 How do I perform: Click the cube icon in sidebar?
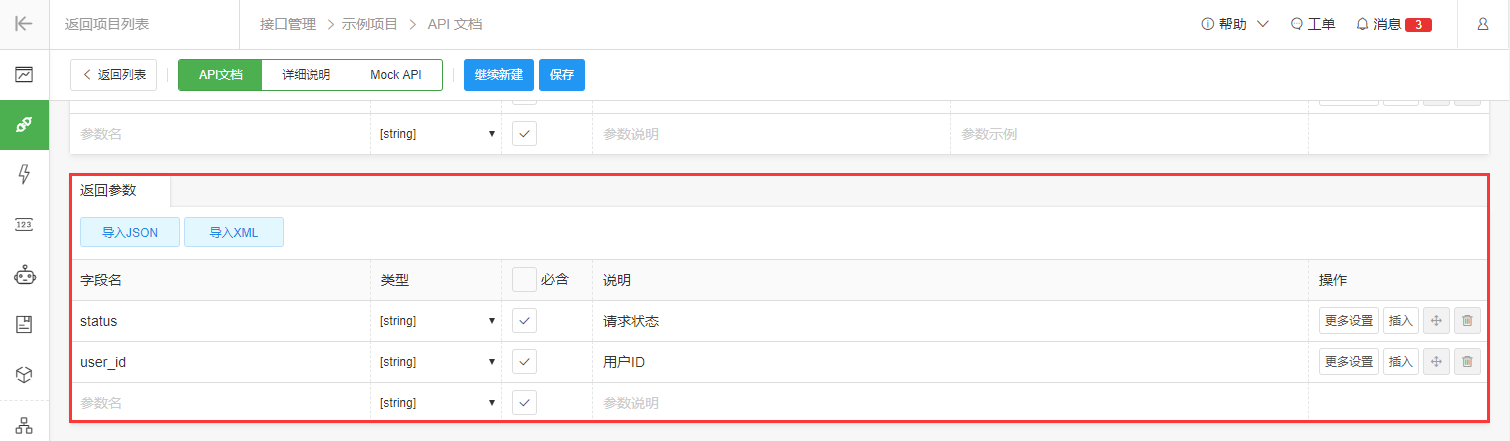(24, 374)
